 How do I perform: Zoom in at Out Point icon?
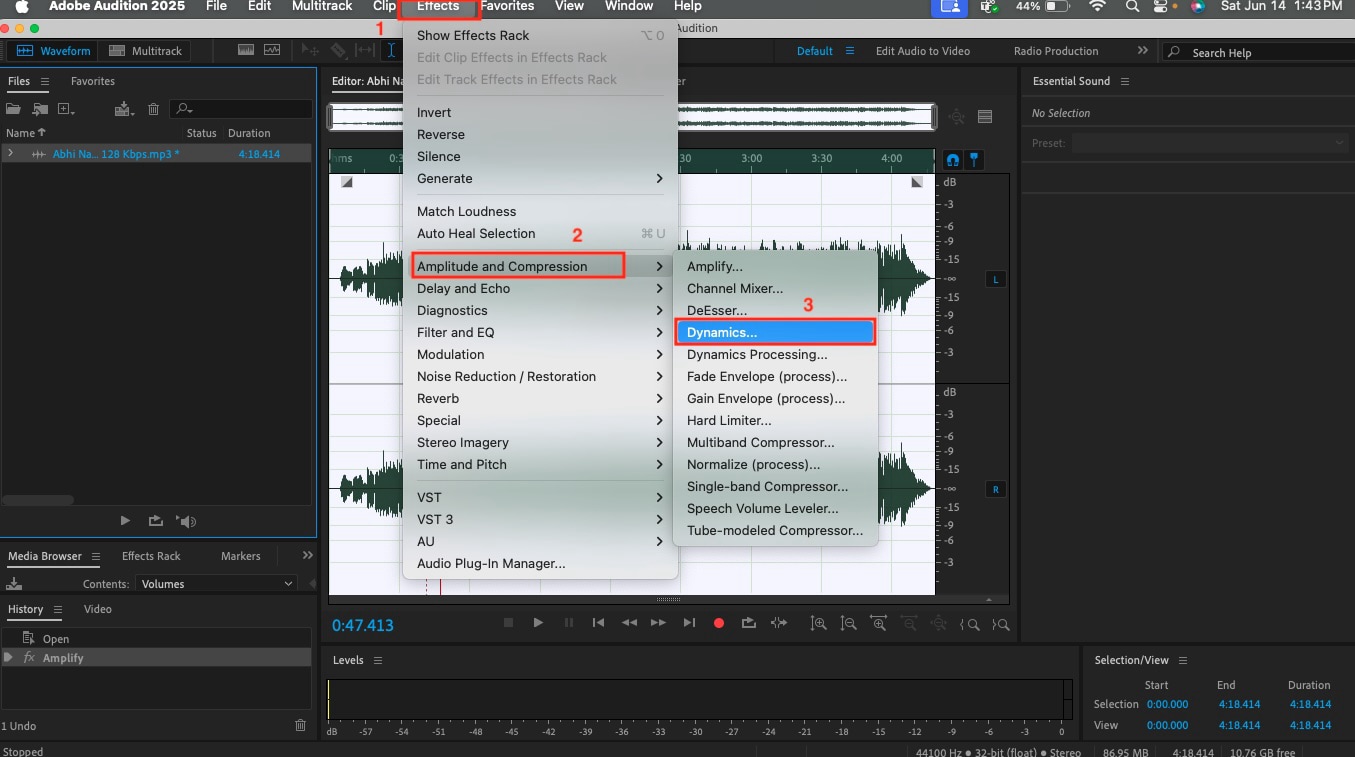click(1000, 624)
